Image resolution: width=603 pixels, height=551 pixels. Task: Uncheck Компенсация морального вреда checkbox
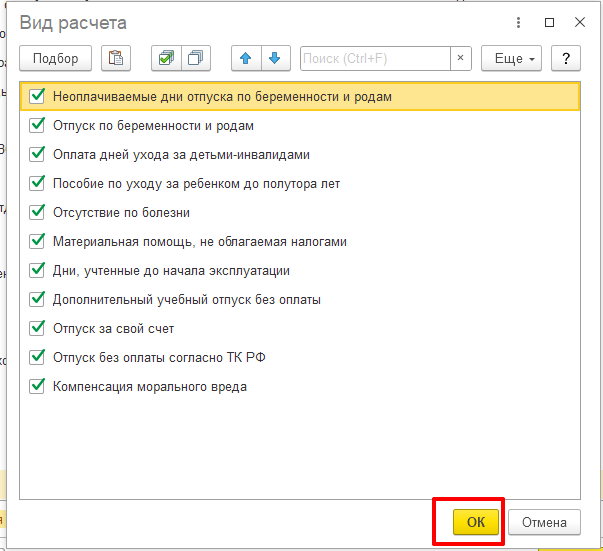click(x=37, y=386)
